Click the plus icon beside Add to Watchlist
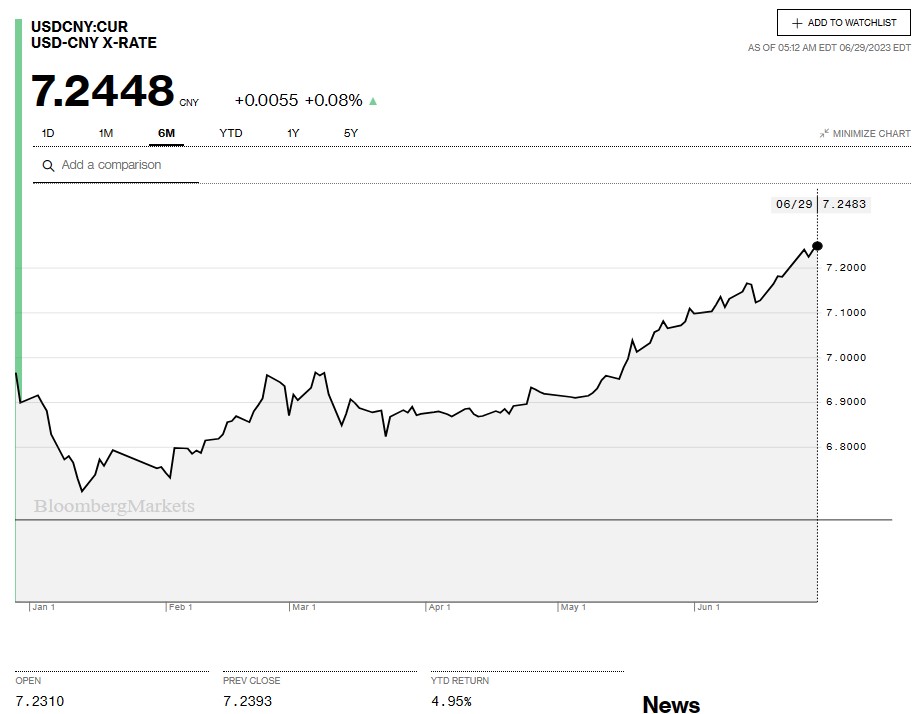The height and width of the screenshot is (714, 924). (797, 23)
